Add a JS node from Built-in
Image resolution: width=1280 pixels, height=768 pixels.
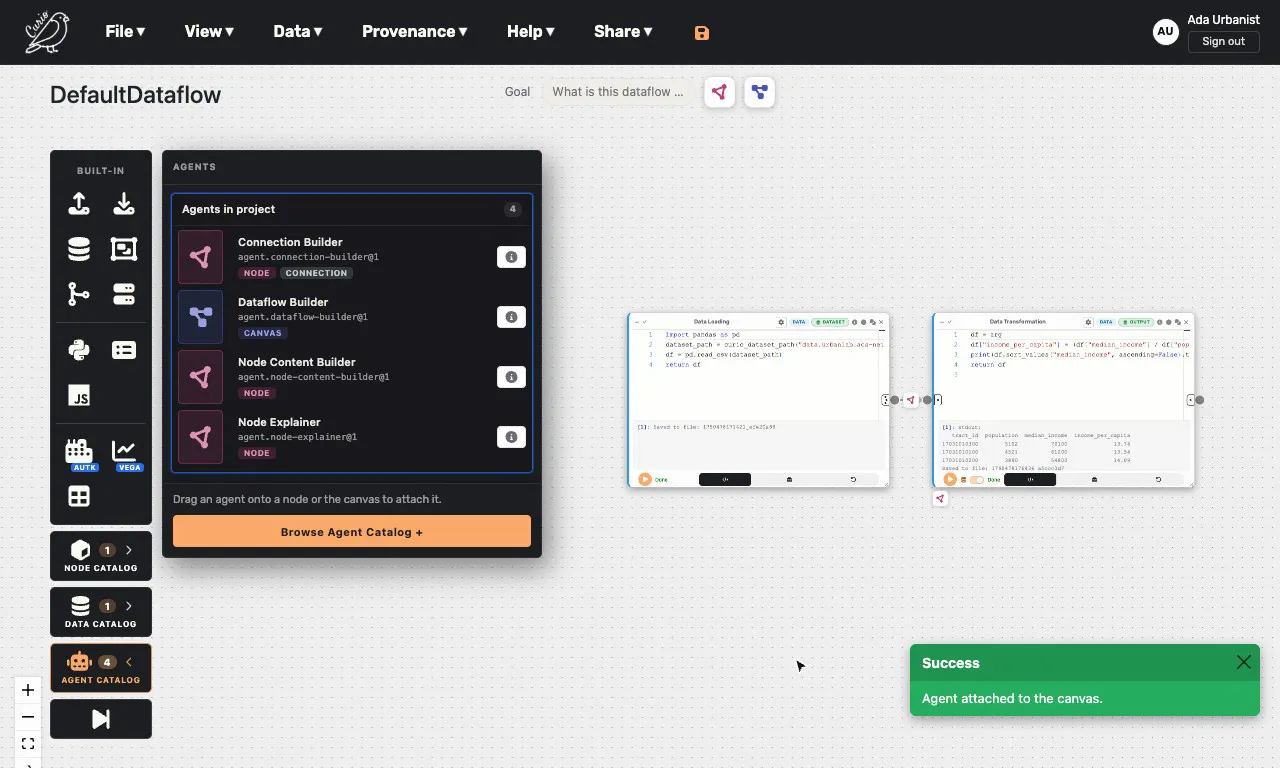point(79,395)
